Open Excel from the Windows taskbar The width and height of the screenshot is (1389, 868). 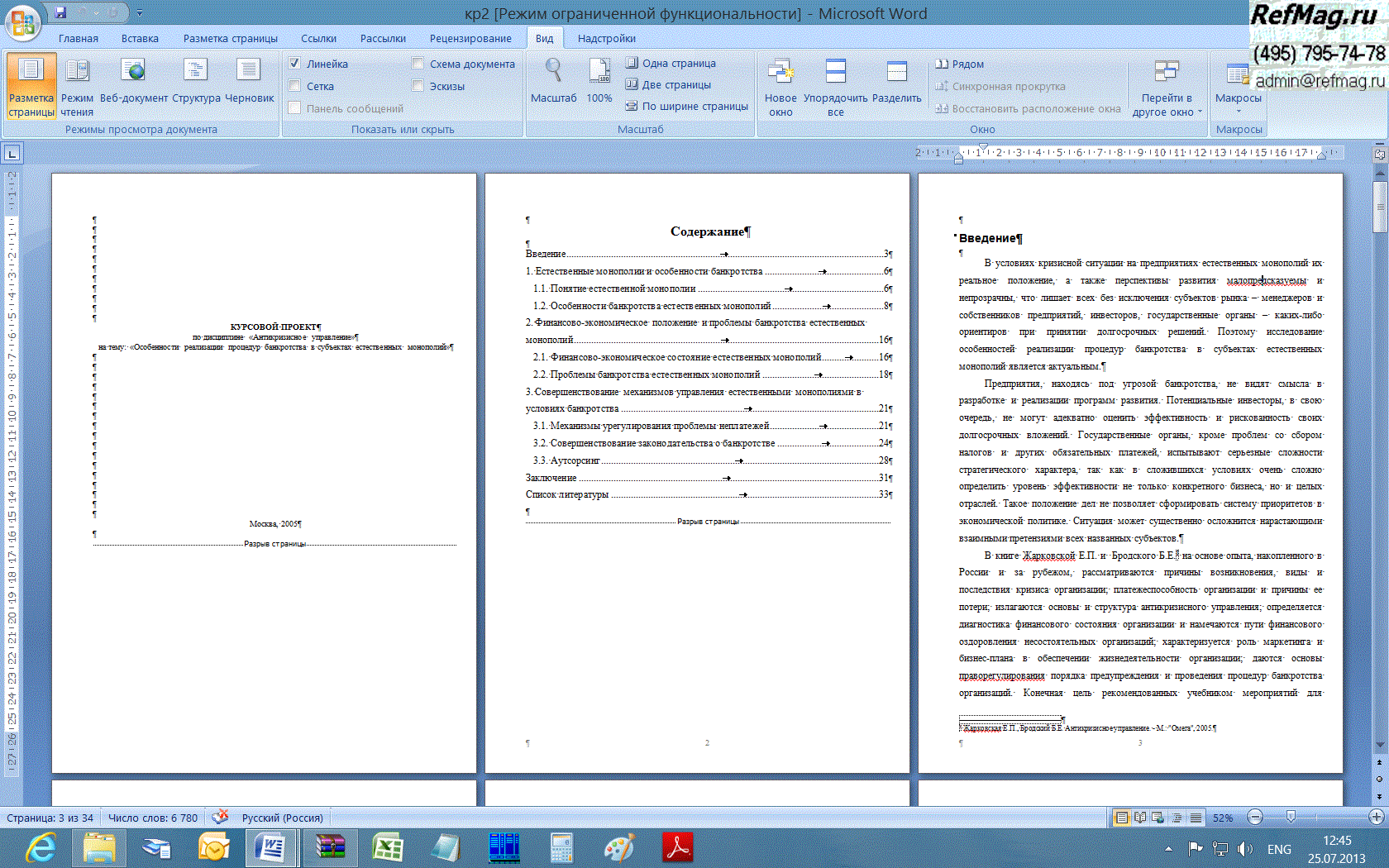coord(387,848)
